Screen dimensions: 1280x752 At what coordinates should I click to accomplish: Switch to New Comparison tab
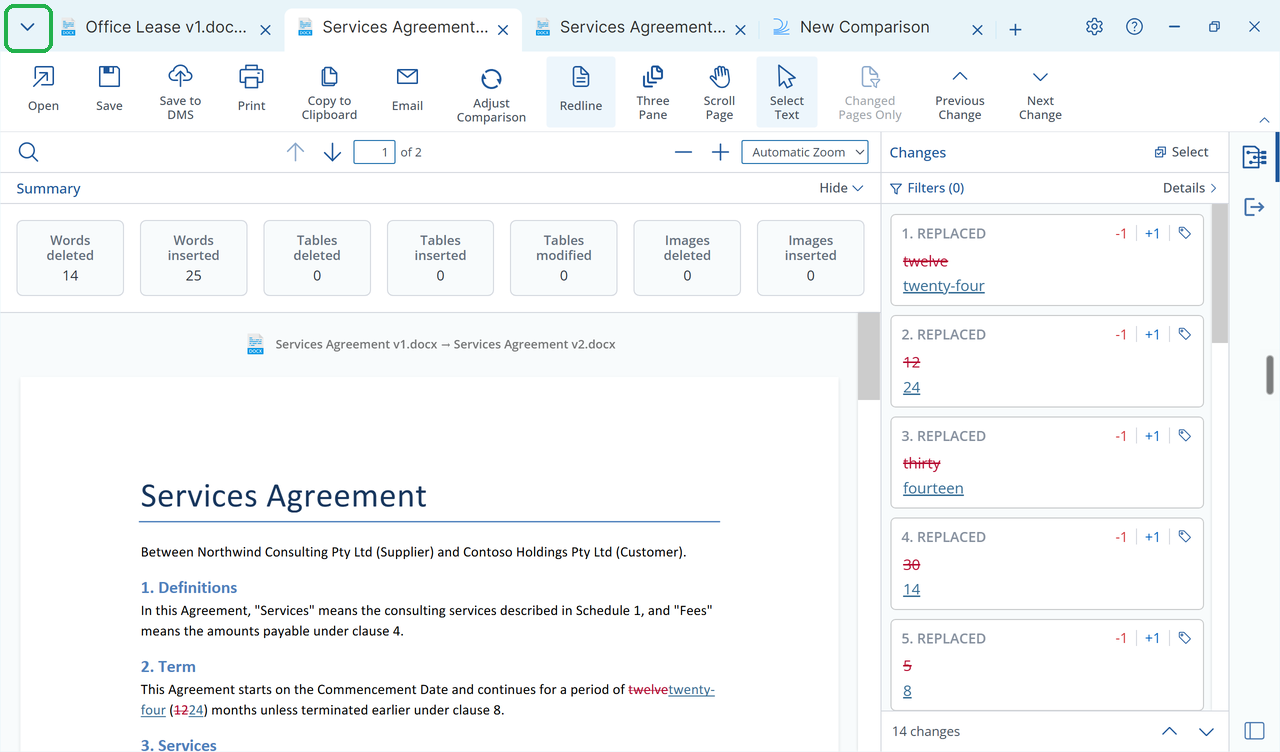(864, 28)
